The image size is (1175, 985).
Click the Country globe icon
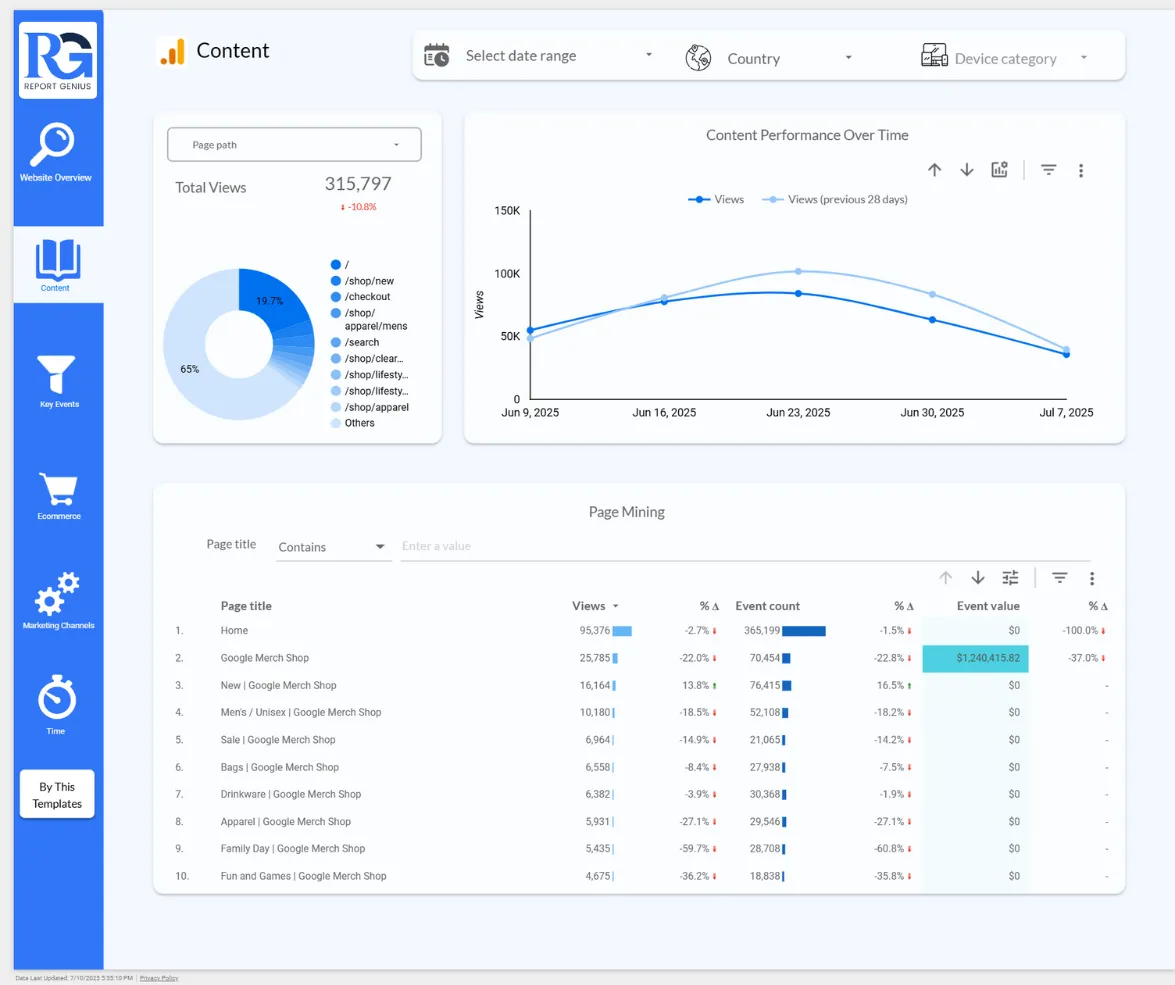coord(698,58)
